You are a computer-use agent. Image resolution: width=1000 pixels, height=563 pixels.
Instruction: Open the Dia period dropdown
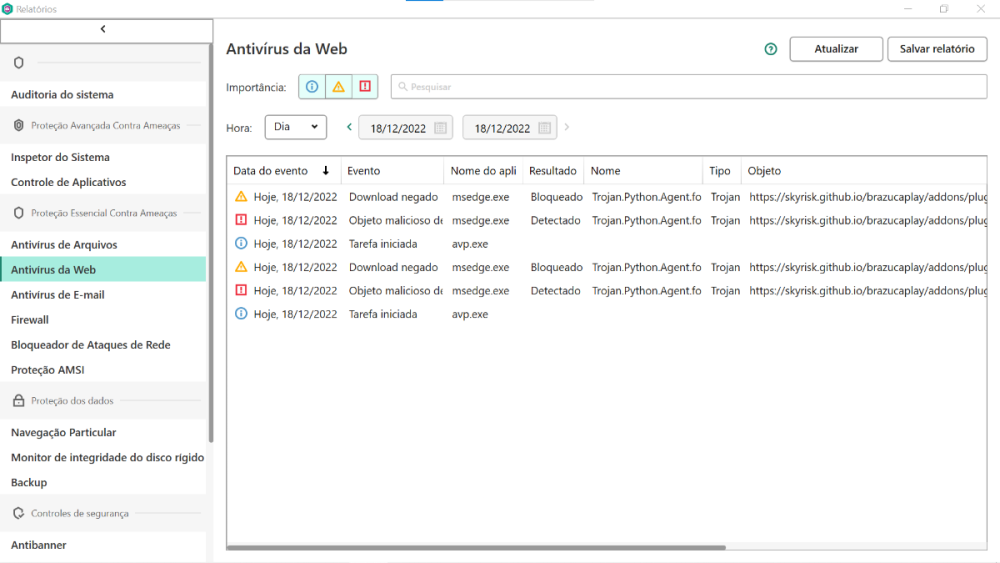point(296,127)
